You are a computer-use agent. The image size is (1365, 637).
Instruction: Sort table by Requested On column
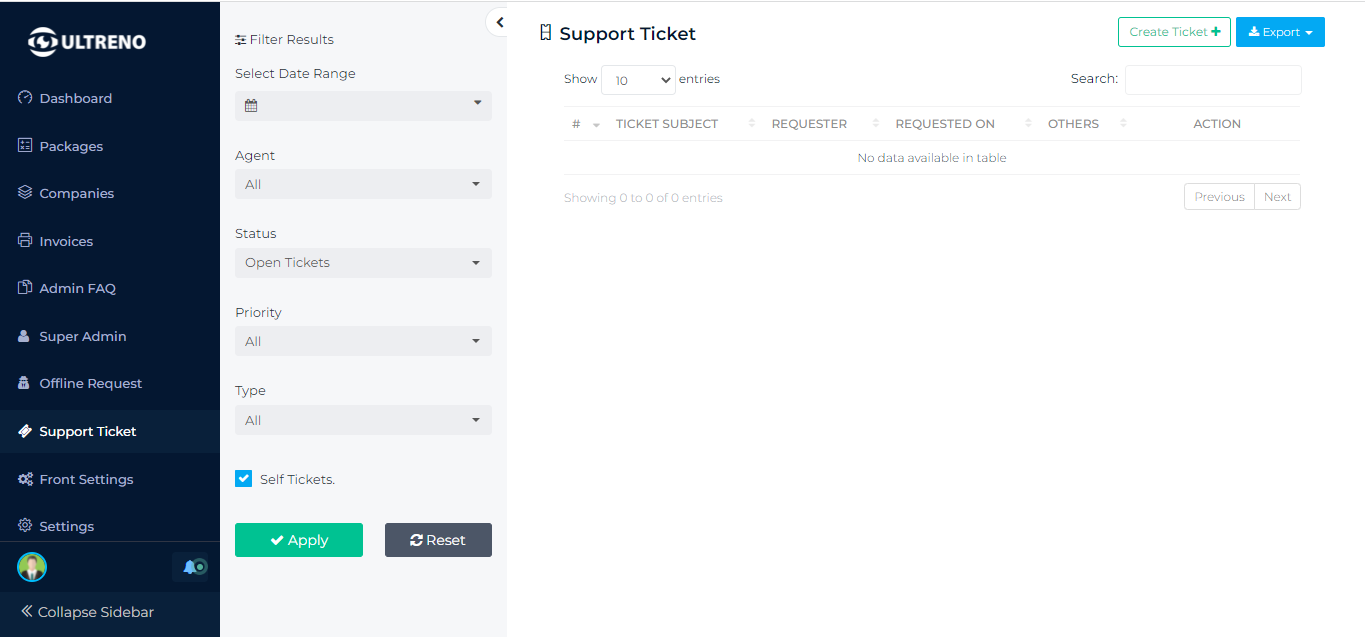pos(945,124)
